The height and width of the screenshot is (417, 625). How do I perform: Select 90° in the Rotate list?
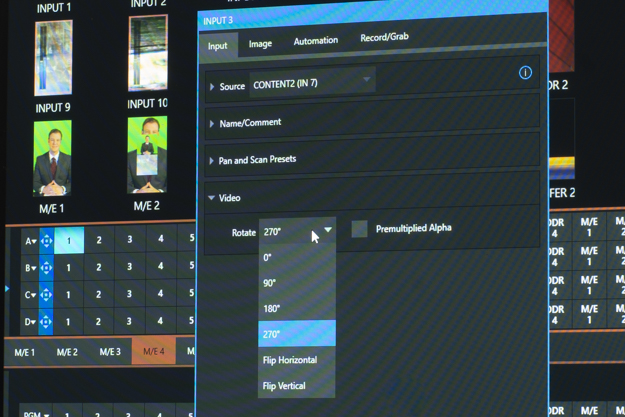pyautogui.click(x=270, y=283)
